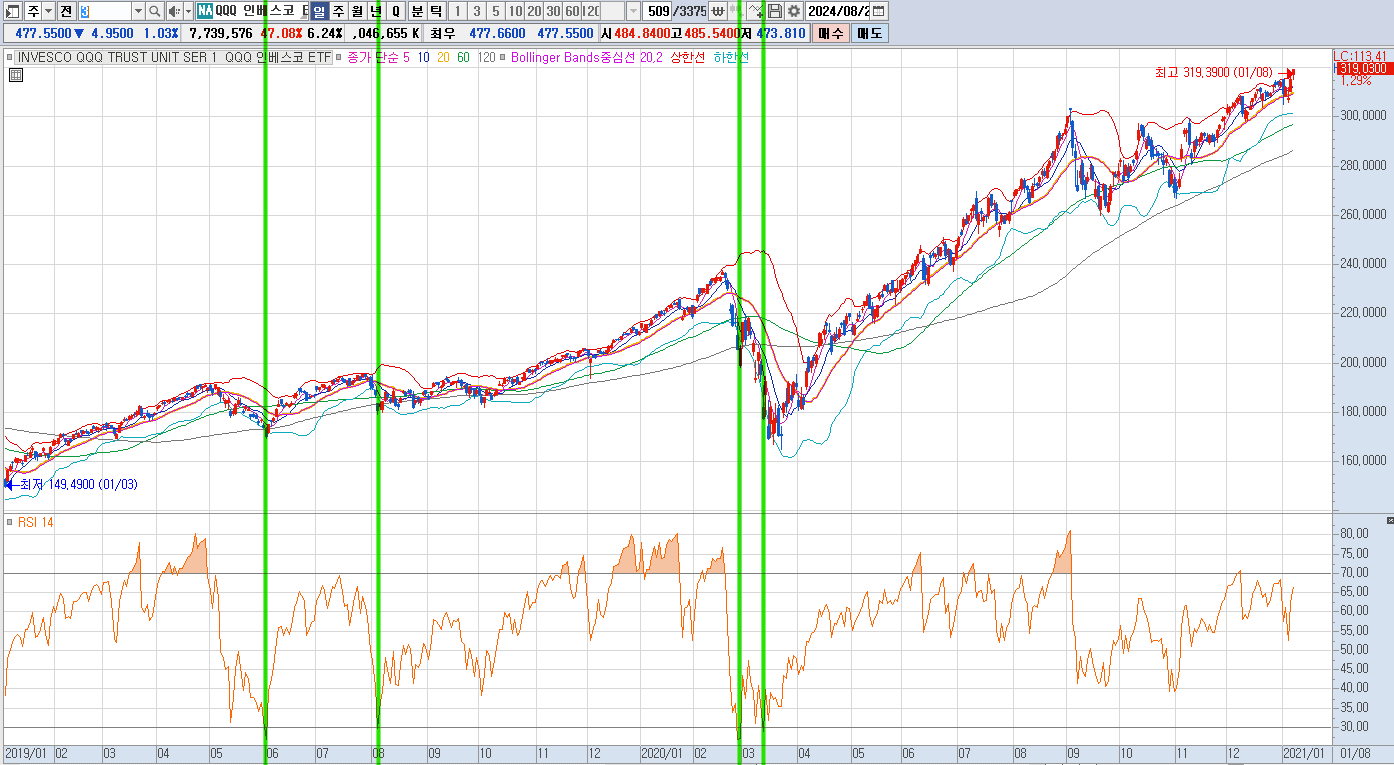The width and height of the screenshot is (1394, 765).
Task: Open the 주 type dropdown arrow
Action: coord(48,12)
